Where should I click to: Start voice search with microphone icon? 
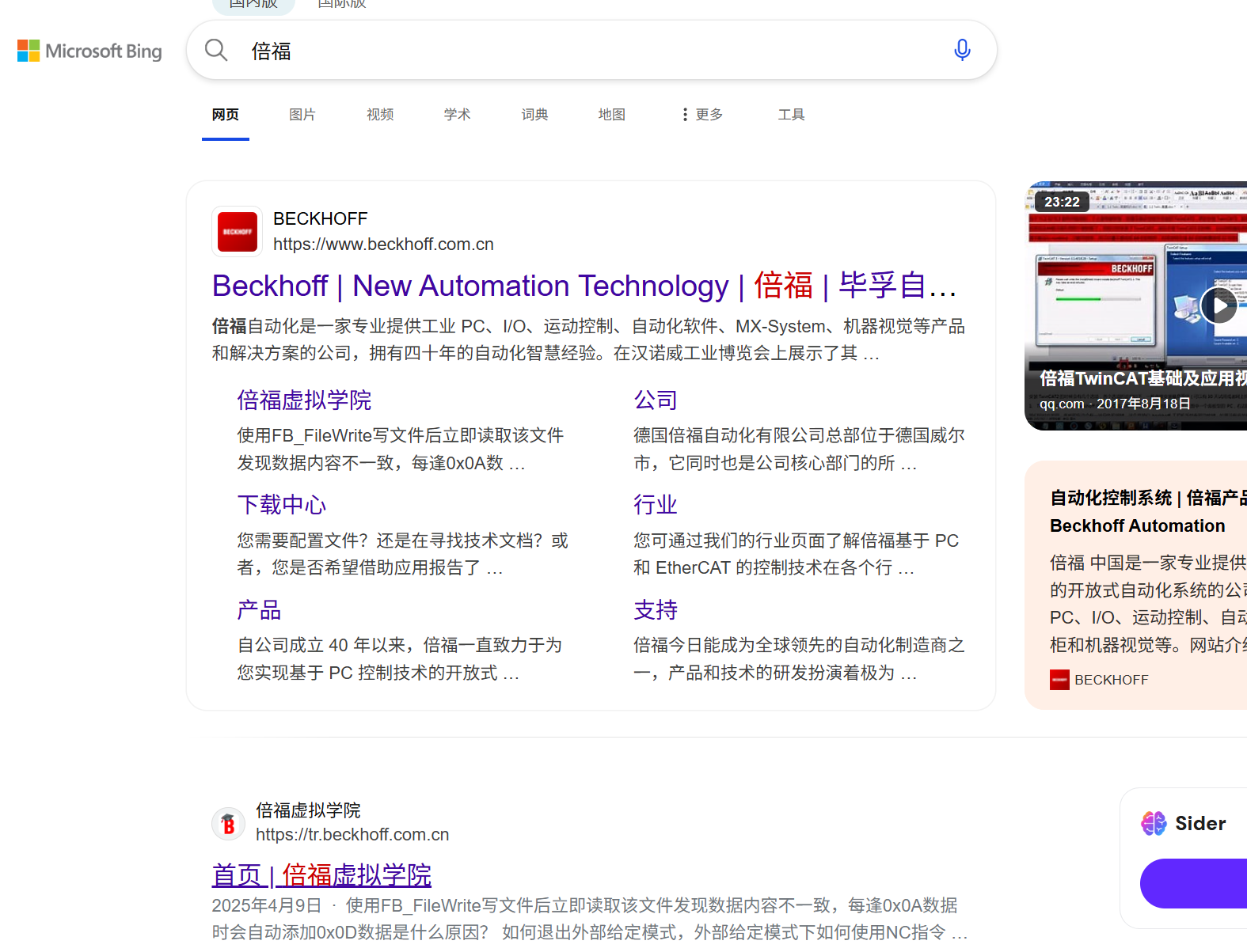click(962, 51)
